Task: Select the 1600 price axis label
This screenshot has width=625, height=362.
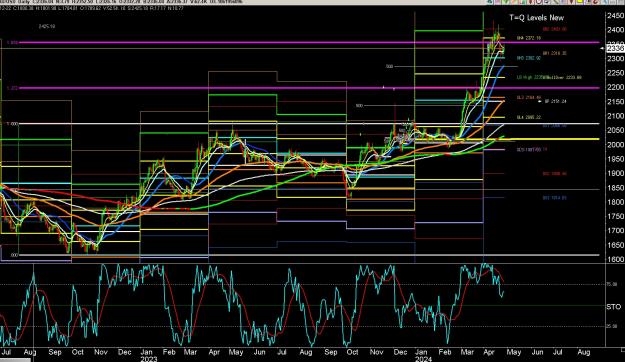Action: click(615, 259)
